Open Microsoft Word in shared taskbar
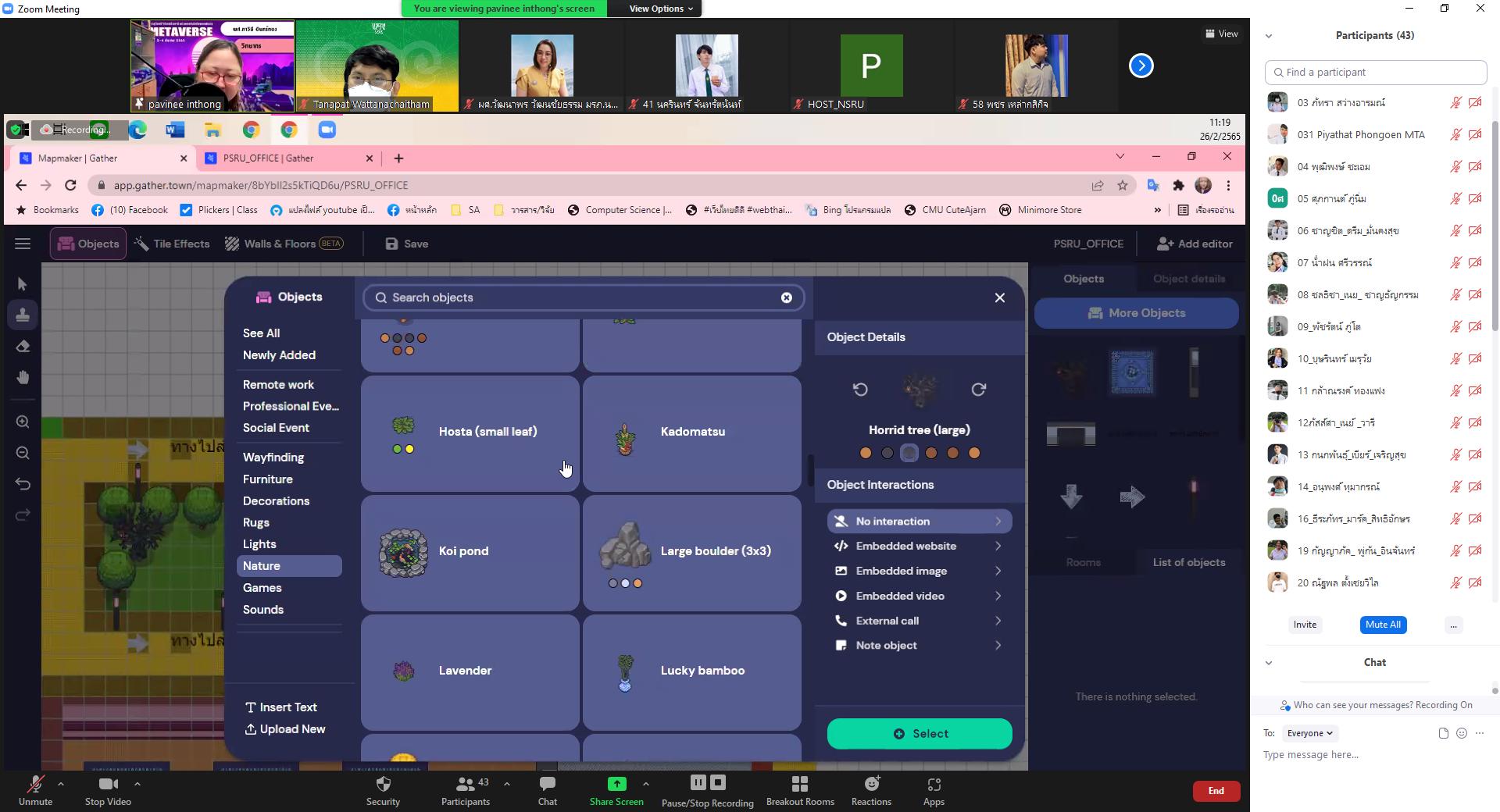 (175, 130)
